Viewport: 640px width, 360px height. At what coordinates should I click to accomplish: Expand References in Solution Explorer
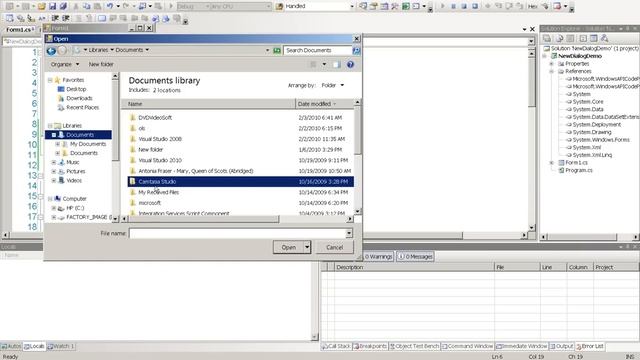tap(551, 71)
